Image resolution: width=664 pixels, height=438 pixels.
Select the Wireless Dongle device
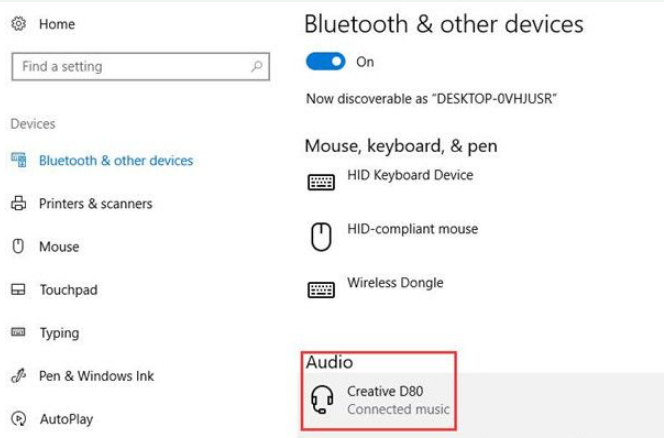point(394,283)
